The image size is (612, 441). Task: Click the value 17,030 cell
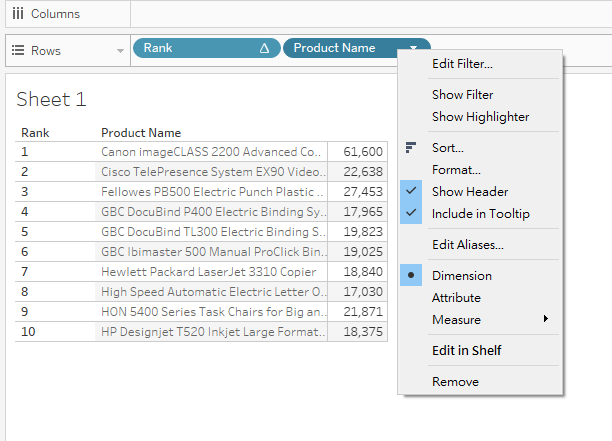pyautogui.click(x=358, y=292)
